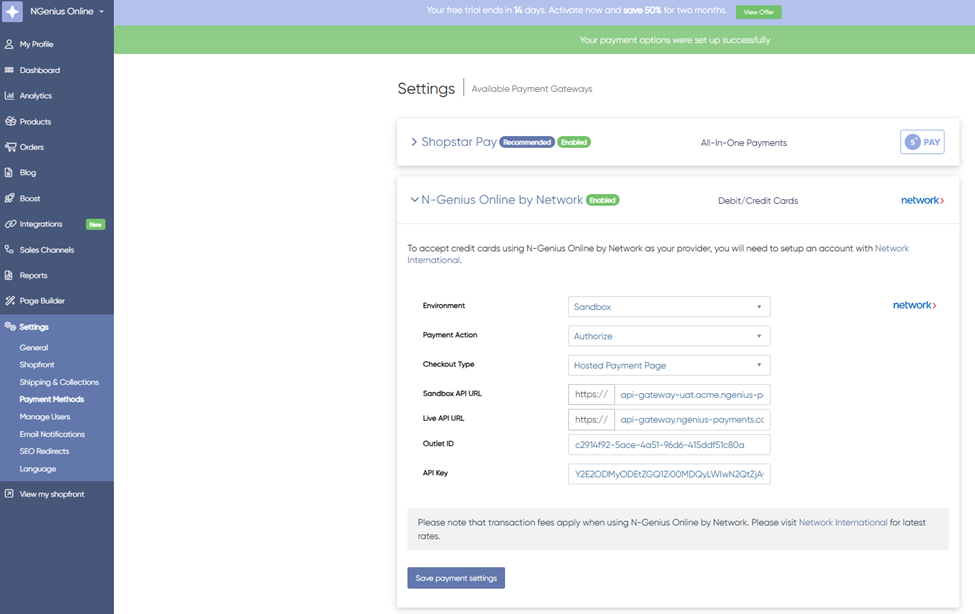Screen dimensions: 975x614
Task: Open Manage Users settings
Action: tap(45, 417)
